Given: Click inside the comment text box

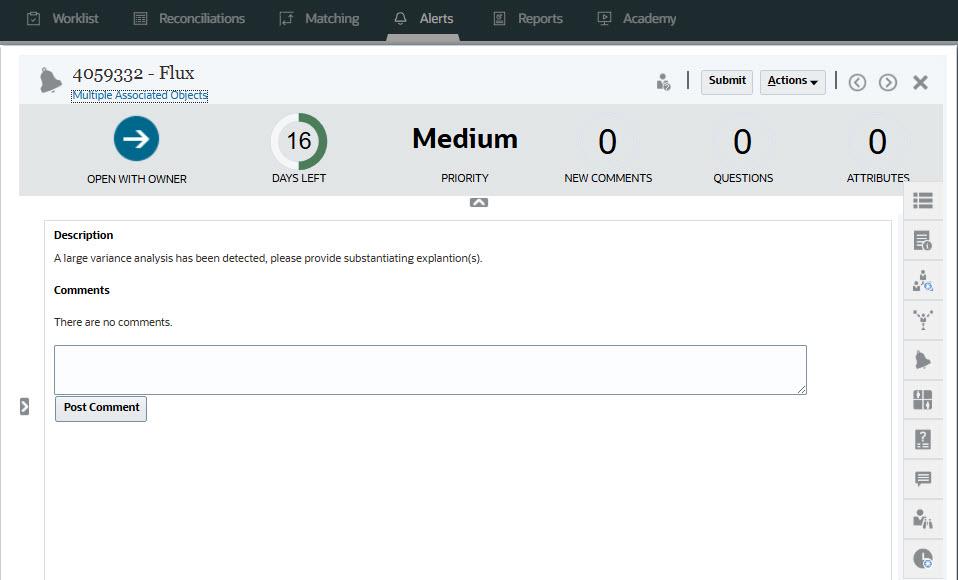Looking at the screenshot, I should click(x=430, y=370).
